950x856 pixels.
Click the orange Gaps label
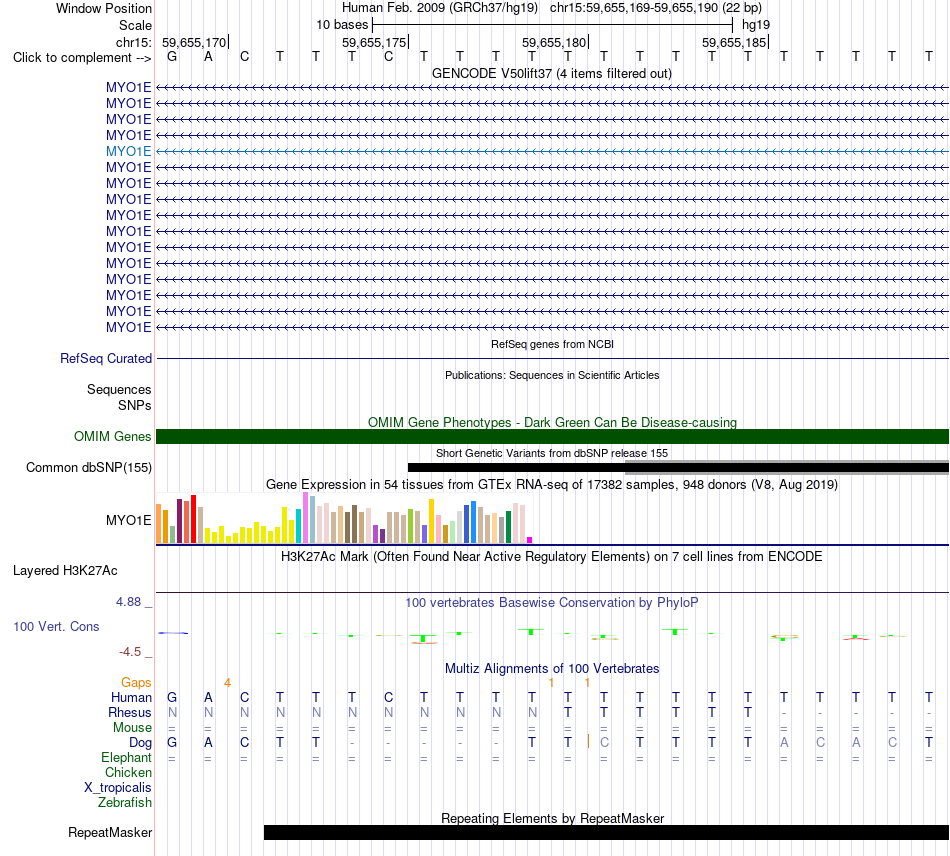136,683
